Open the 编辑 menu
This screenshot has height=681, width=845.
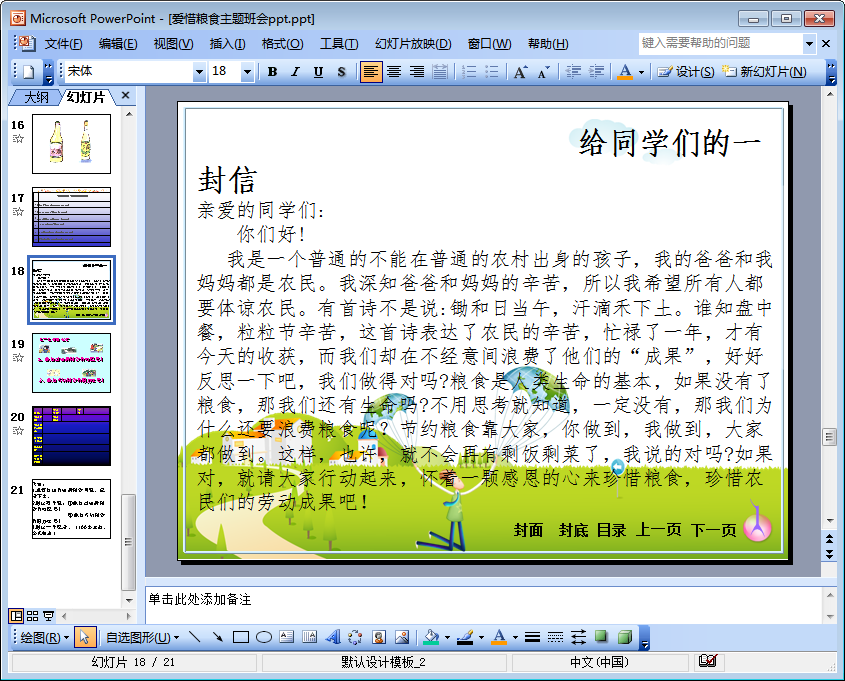pyautogui.click(x=118, y=44)
